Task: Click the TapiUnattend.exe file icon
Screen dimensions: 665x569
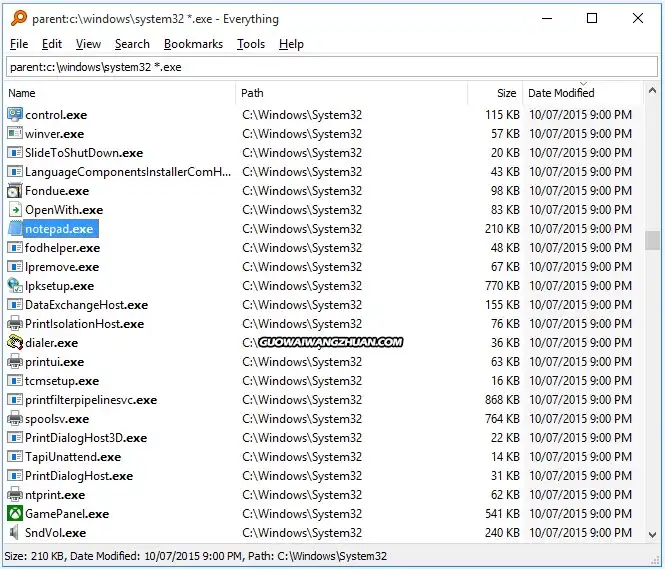Action: [x=15, y=457]
